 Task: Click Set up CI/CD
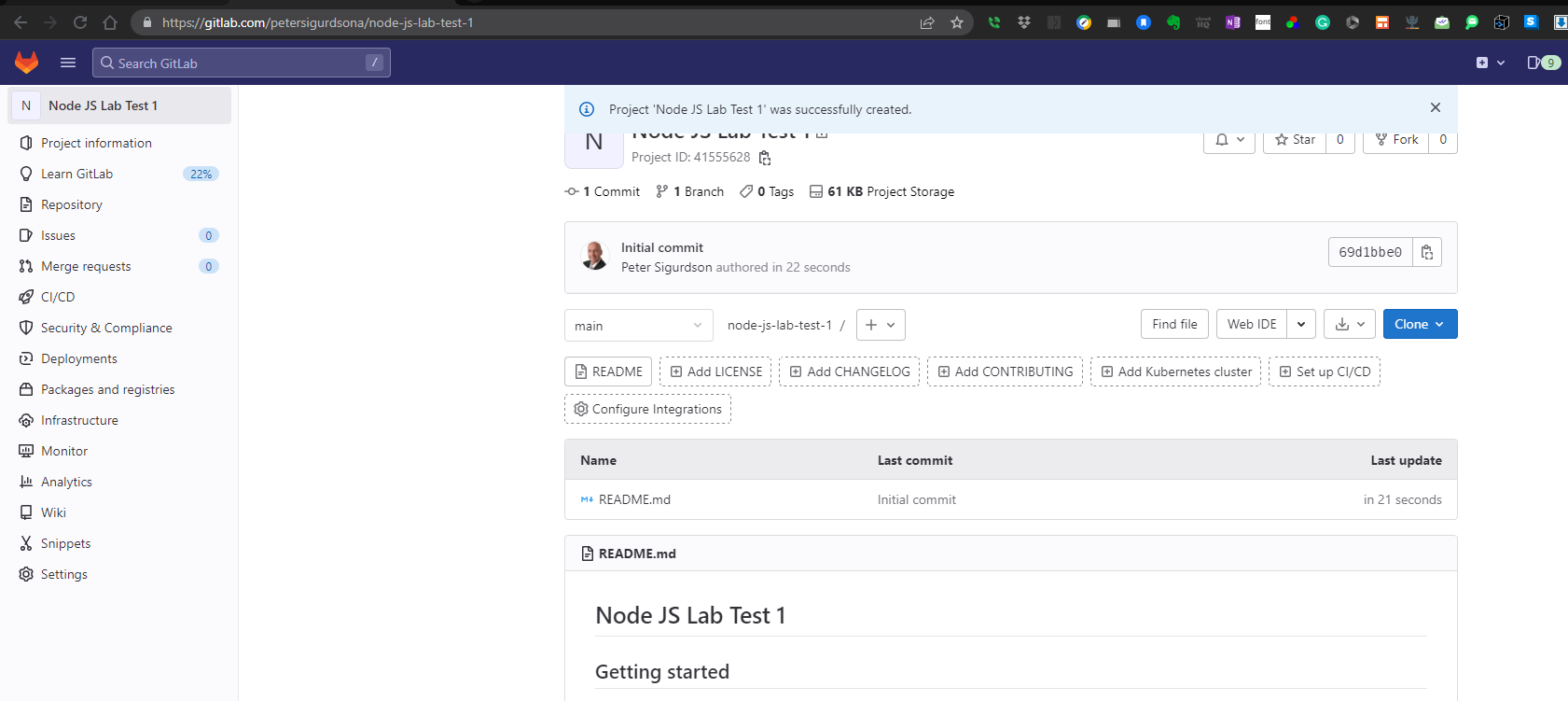[1325, 372]
